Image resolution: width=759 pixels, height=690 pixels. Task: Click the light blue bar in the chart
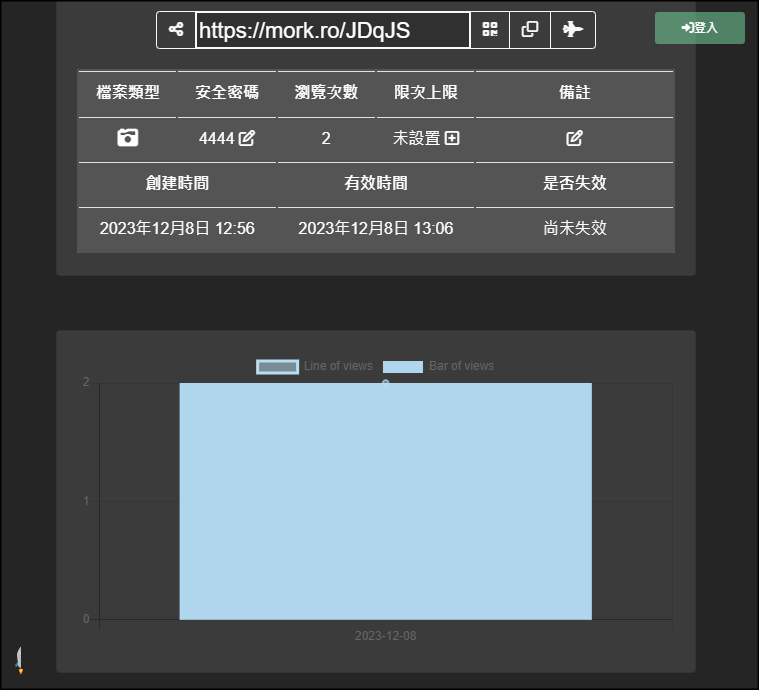pos(385,500)
